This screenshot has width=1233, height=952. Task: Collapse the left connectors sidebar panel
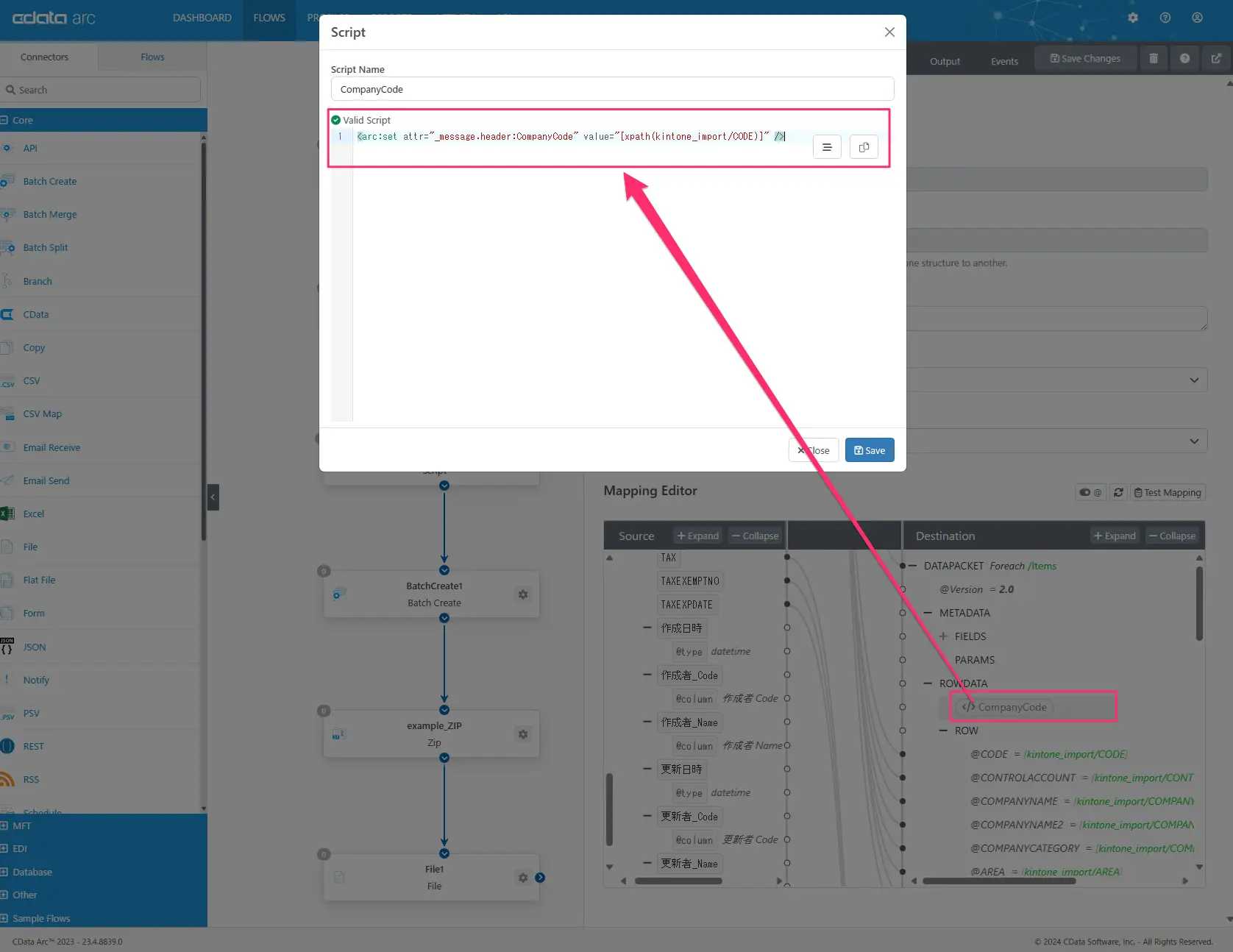tap(213, 497)
